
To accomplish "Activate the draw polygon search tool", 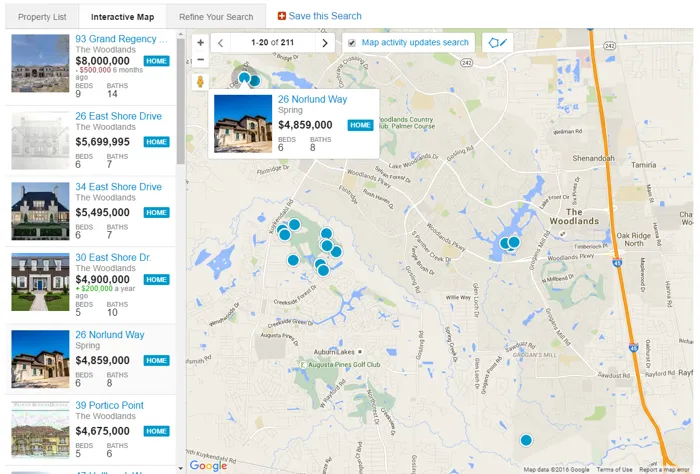I will 497,43.
